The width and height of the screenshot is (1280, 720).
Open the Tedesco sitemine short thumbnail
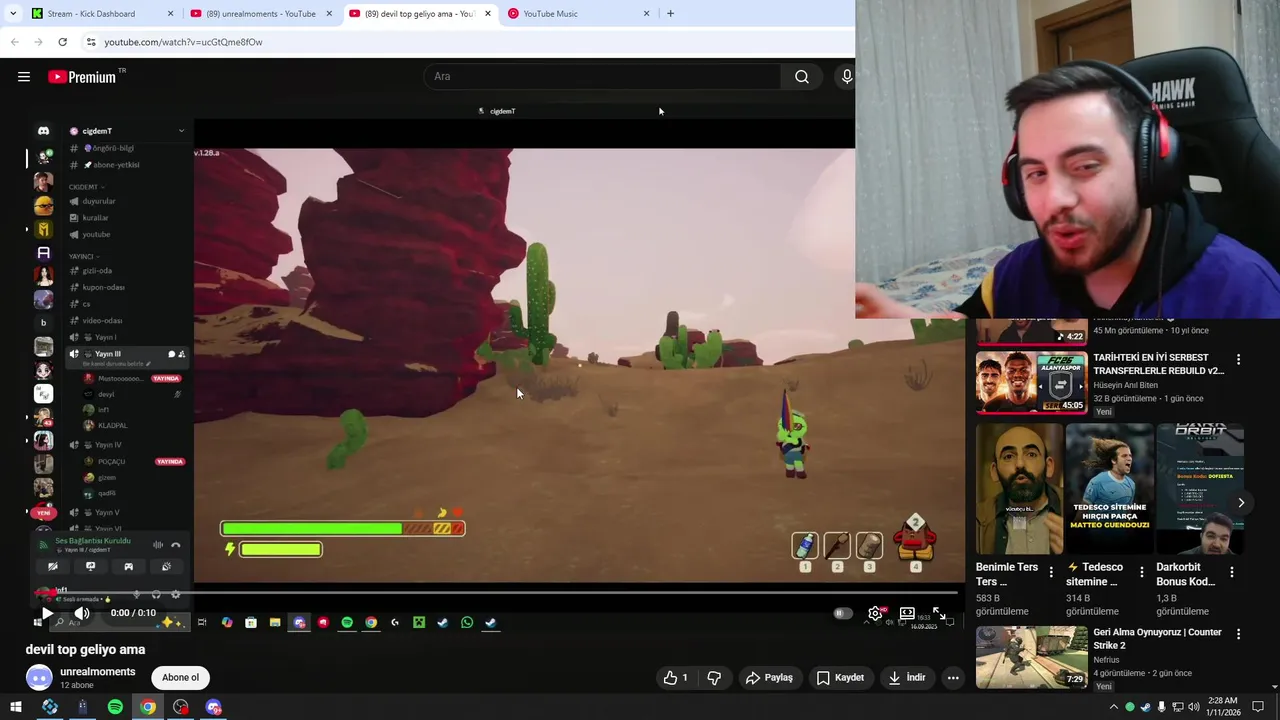(x=1109, y=489)
